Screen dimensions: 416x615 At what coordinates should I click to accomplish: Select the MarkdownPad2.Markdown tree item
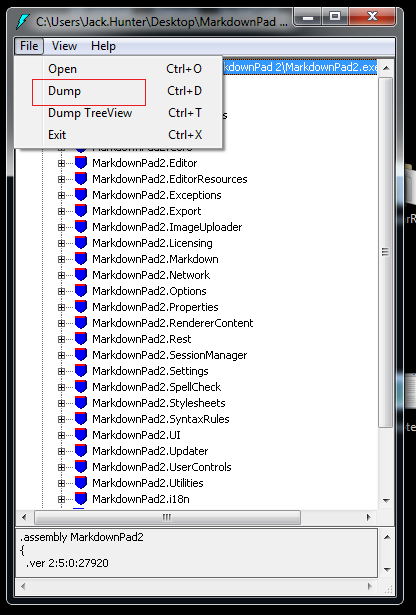tap(155, 259)
